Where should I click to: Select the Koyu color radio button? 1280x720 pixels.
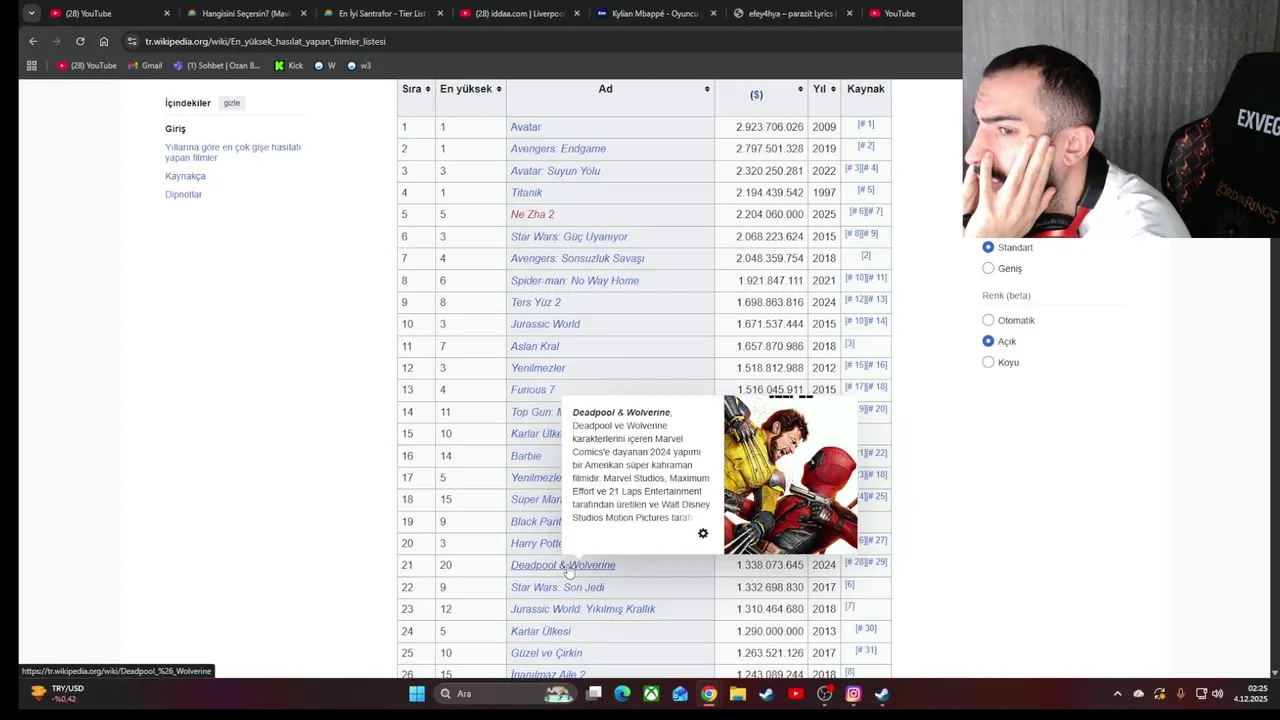[988, 362]
